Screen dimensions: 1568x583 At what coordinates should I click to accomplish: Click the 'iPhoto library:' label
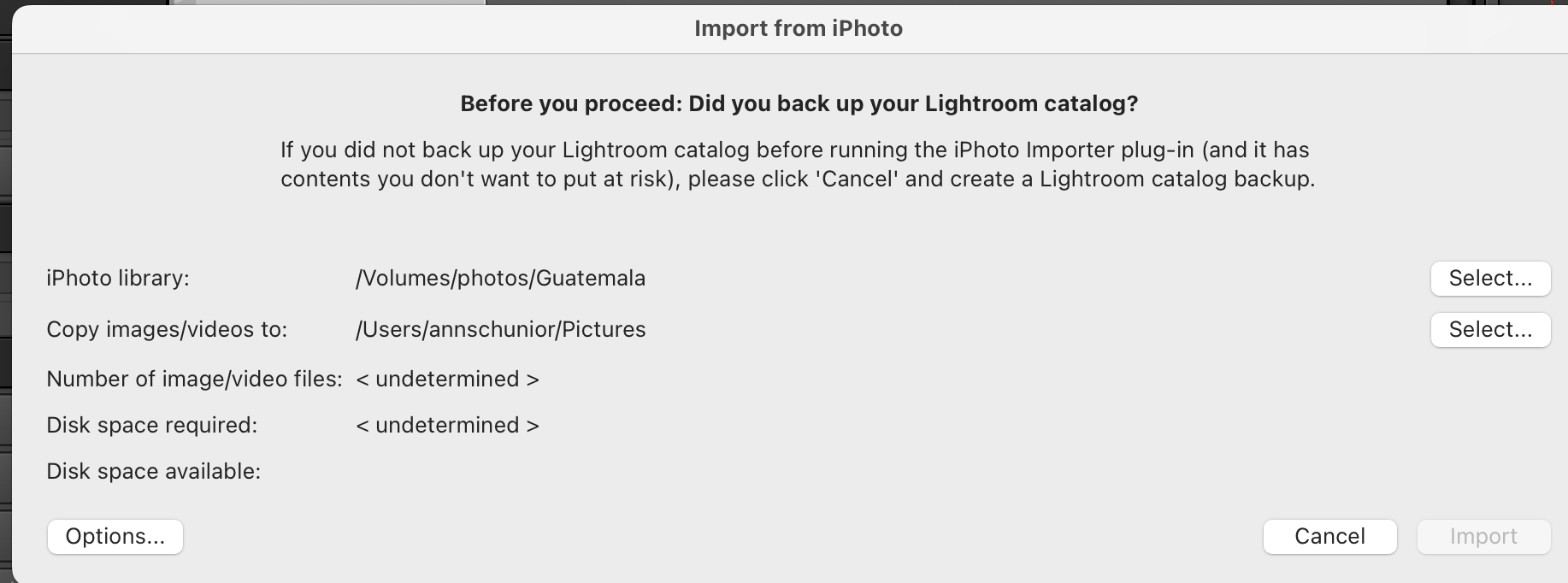click(x=118, y=279)
